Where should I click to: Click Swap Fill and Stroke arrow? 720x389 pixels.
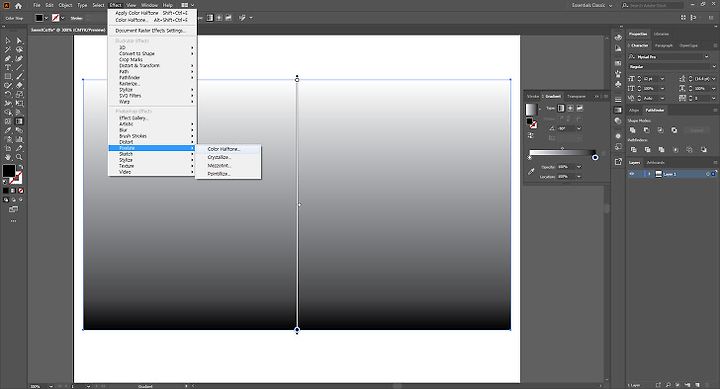[x=20, y=167]
